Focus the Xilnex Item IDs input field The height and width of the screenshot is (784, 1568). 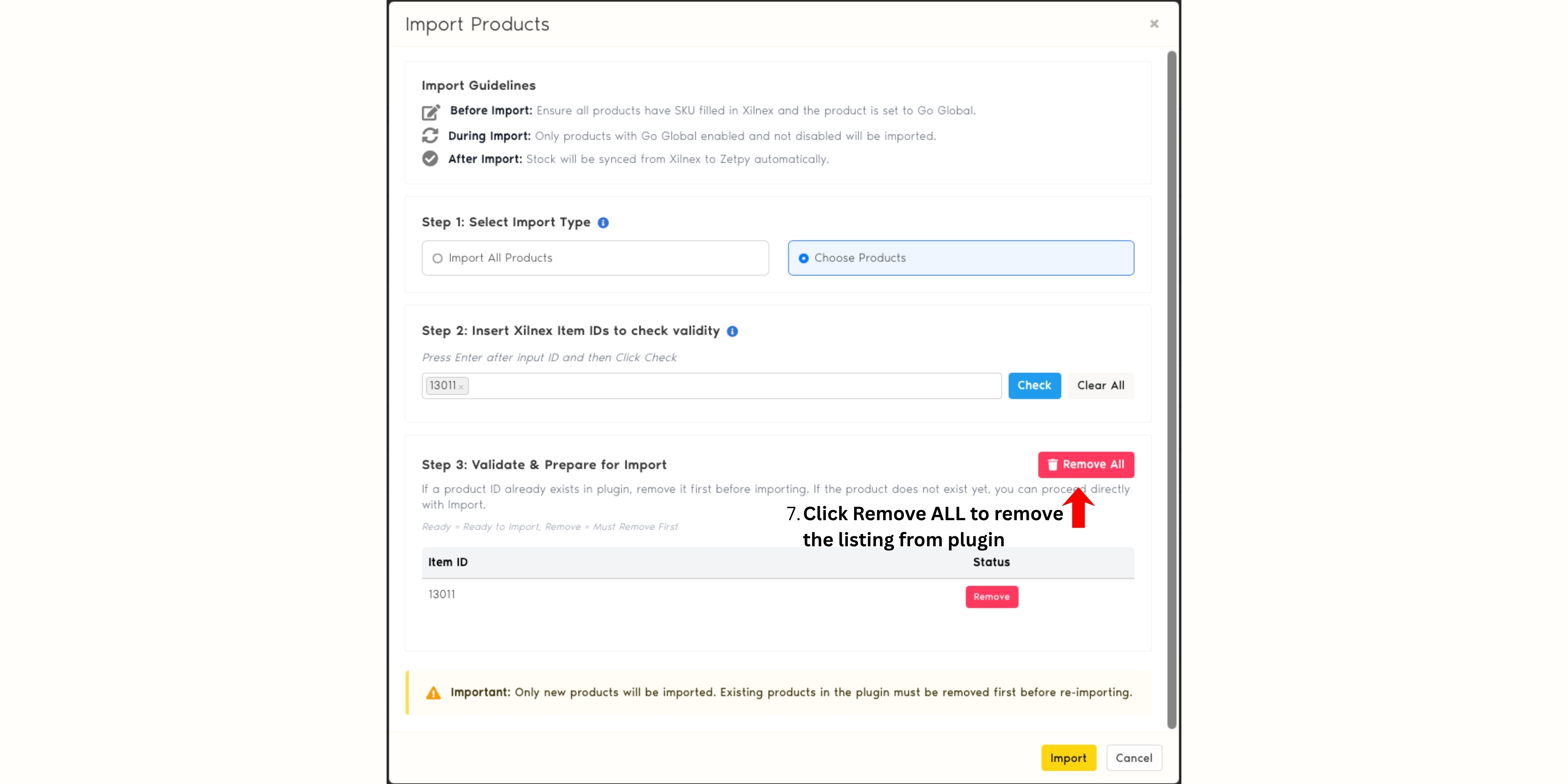point(730,386)
